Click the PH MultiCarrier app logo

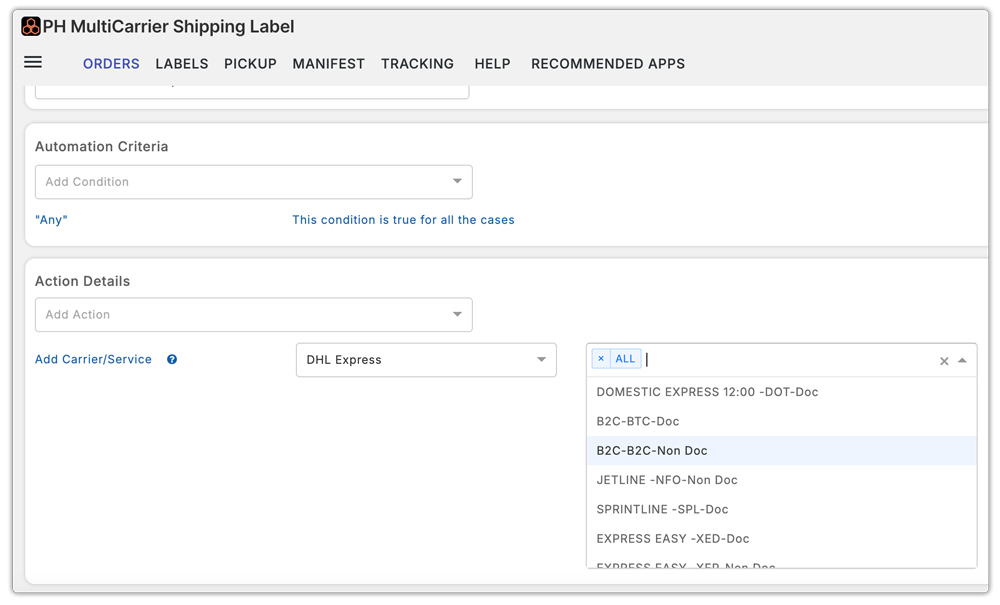31,27
